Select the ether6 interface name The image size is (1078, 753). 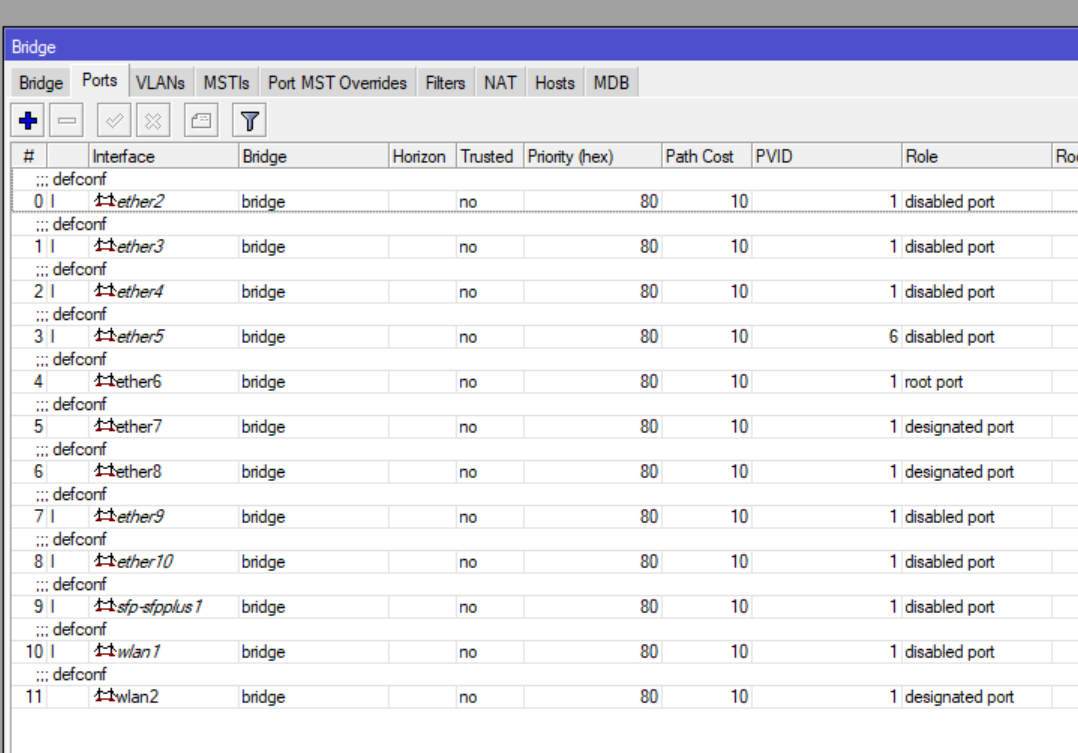point(138,382)
